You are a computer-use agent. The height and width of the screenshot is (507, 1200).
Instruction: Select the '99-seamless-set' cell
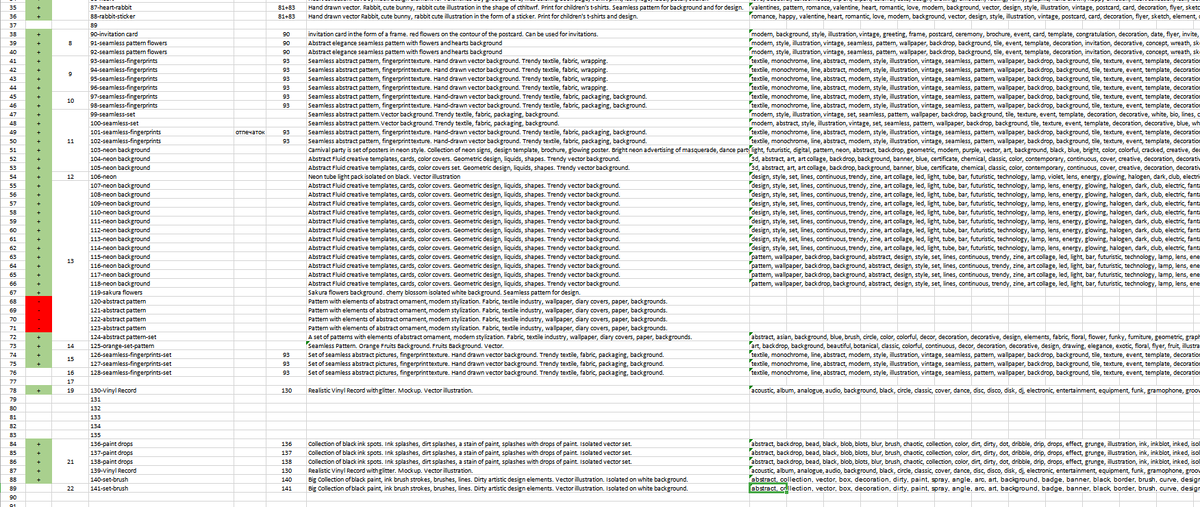tap(160, 114)
